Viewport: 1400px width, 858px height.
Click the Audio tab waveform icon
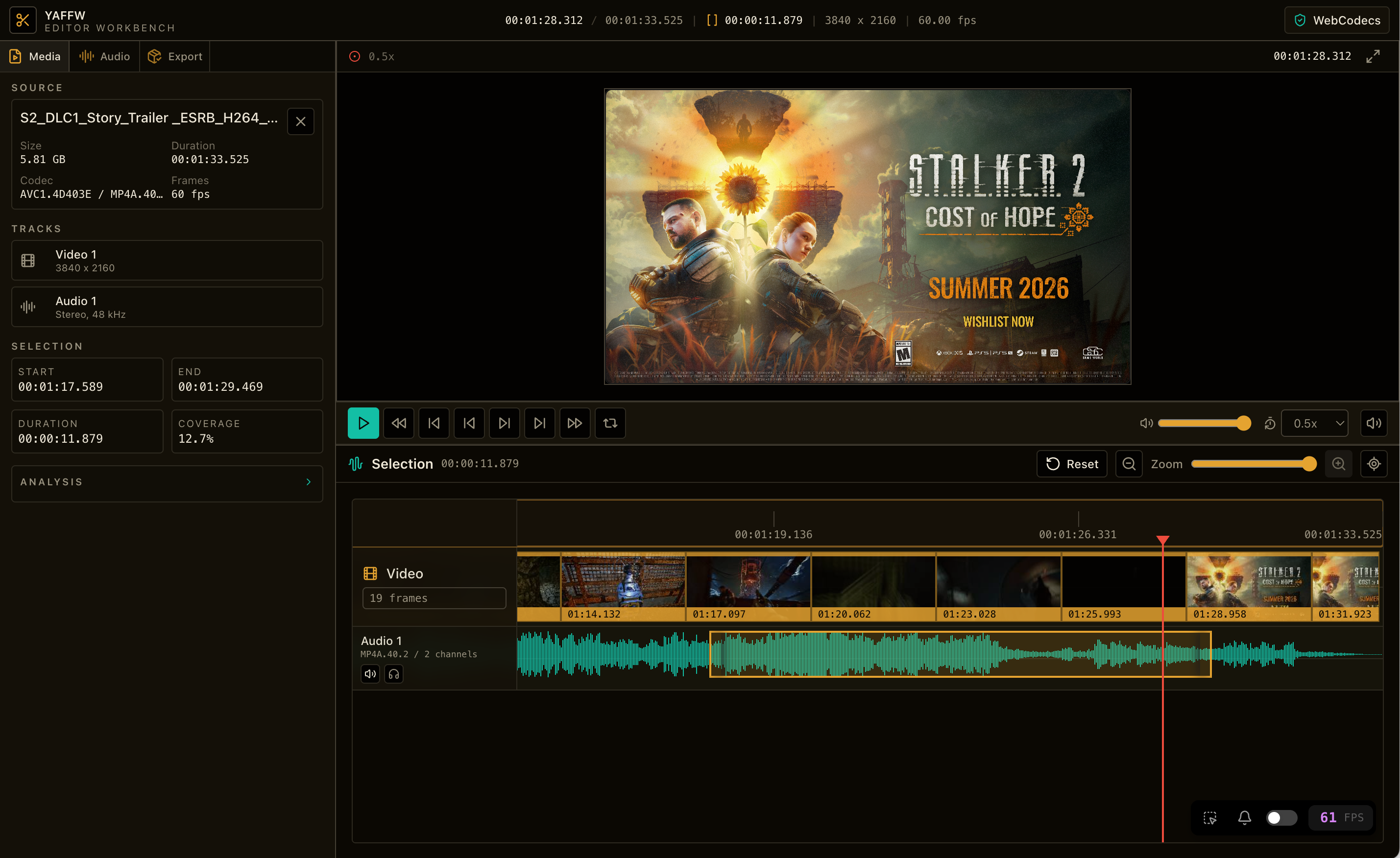86,56
